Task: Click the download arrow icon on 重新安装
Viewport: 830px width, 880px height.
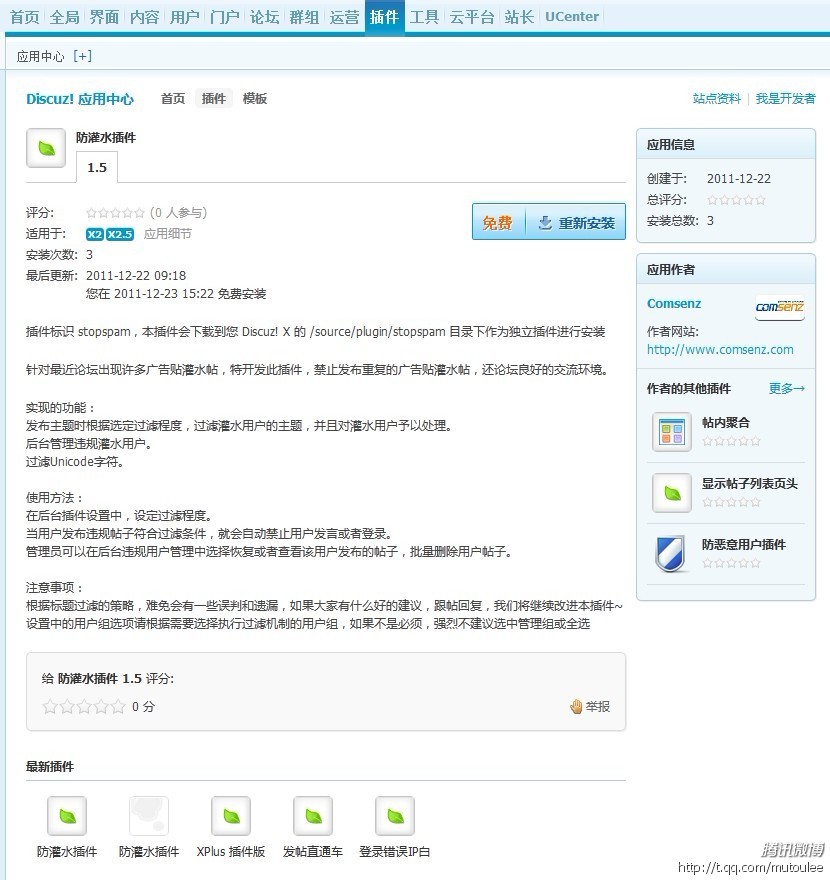Action: point(545,223)
